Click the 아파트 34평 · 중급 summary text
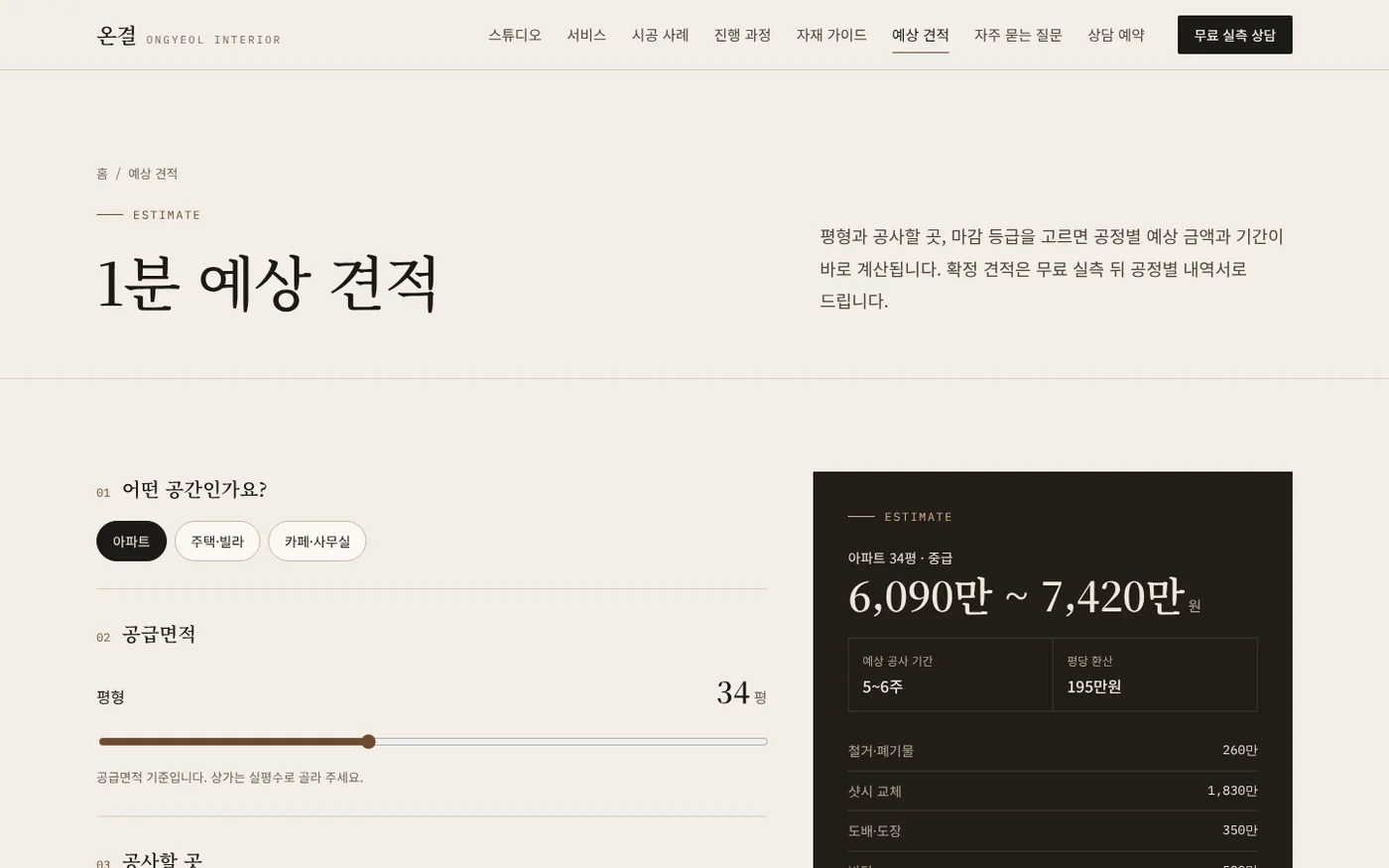 [x=900, y=558]
